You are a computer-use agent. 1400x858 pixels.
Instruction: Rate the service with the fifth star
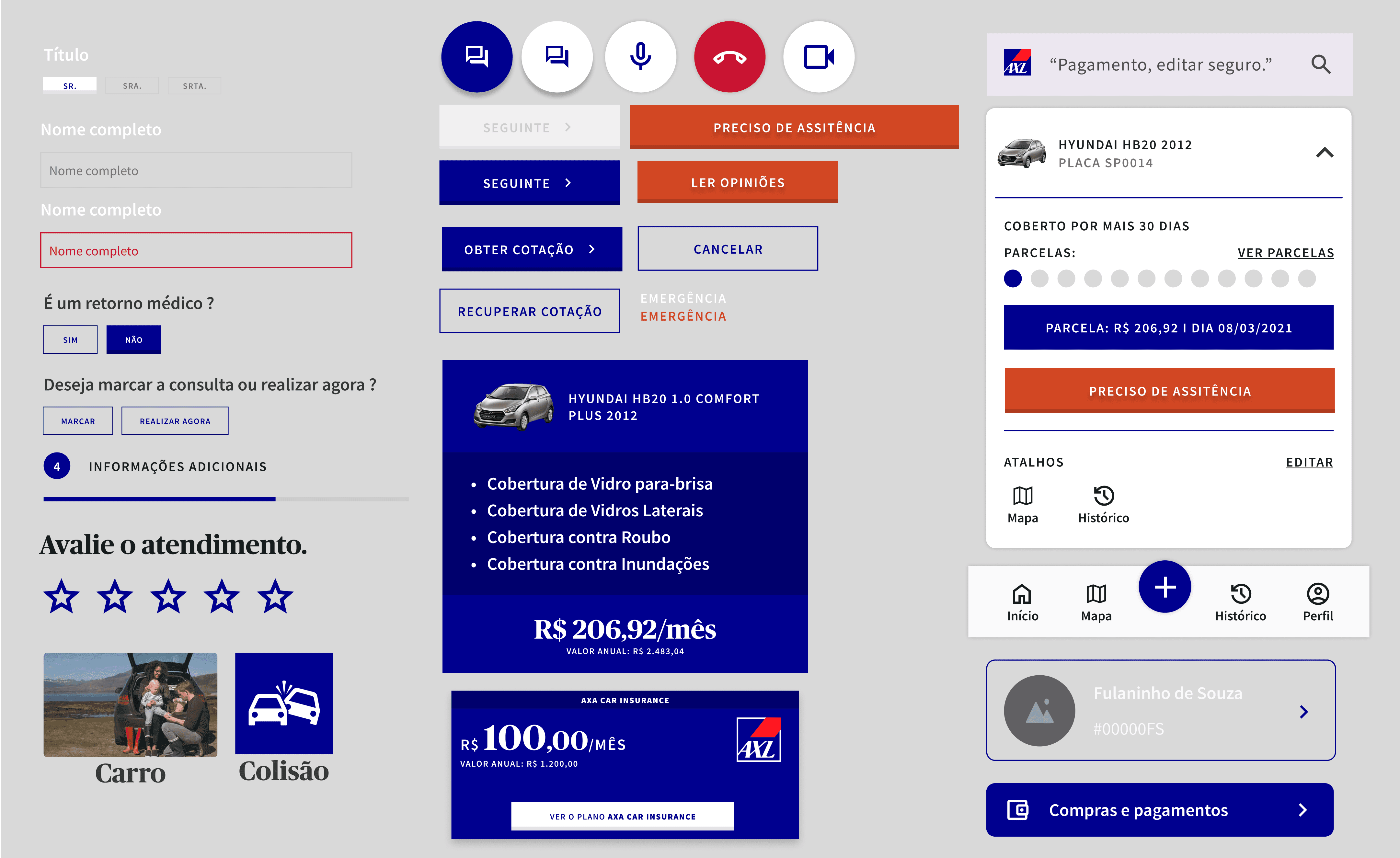point(275,597)
